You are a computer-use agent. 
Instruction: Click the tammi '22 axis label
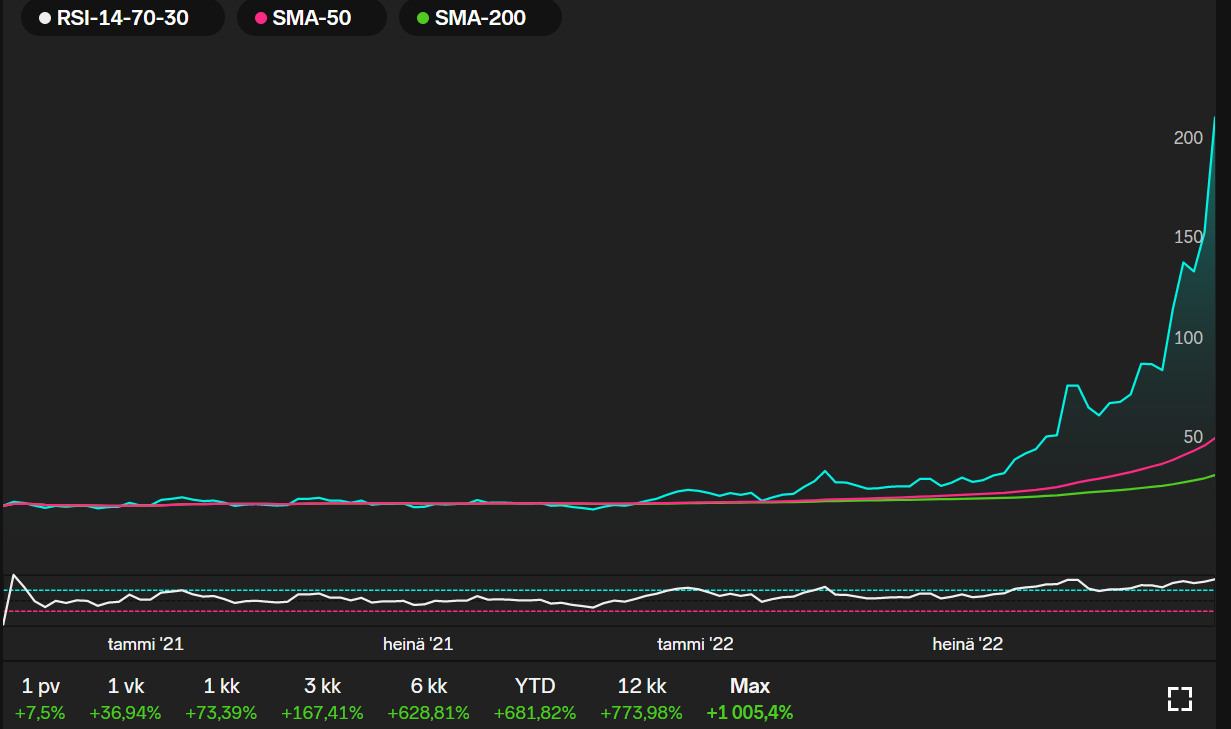[x=695, y=644]
